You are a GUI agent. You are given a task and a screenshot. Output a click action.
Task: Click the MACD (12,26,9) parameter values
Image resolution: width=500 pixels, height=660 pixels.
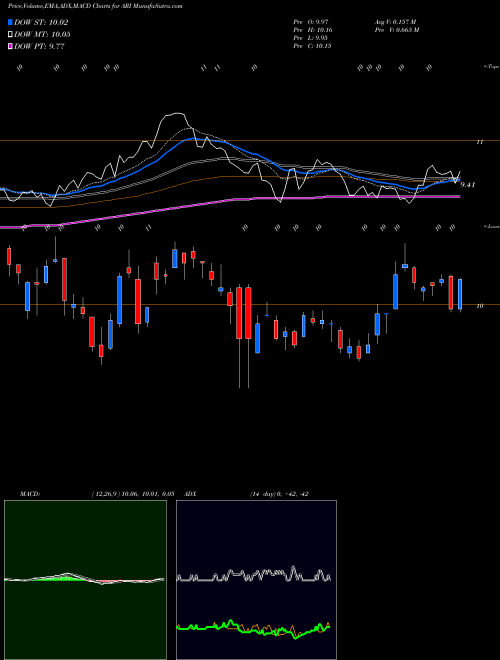[x=133, y=494]
